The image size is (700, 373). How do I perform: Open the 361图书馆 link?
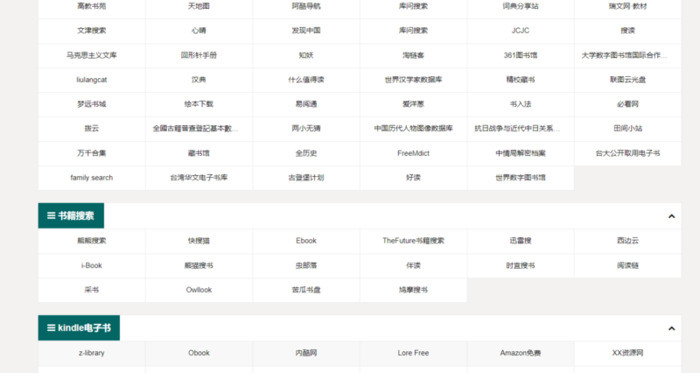[521, 55]
